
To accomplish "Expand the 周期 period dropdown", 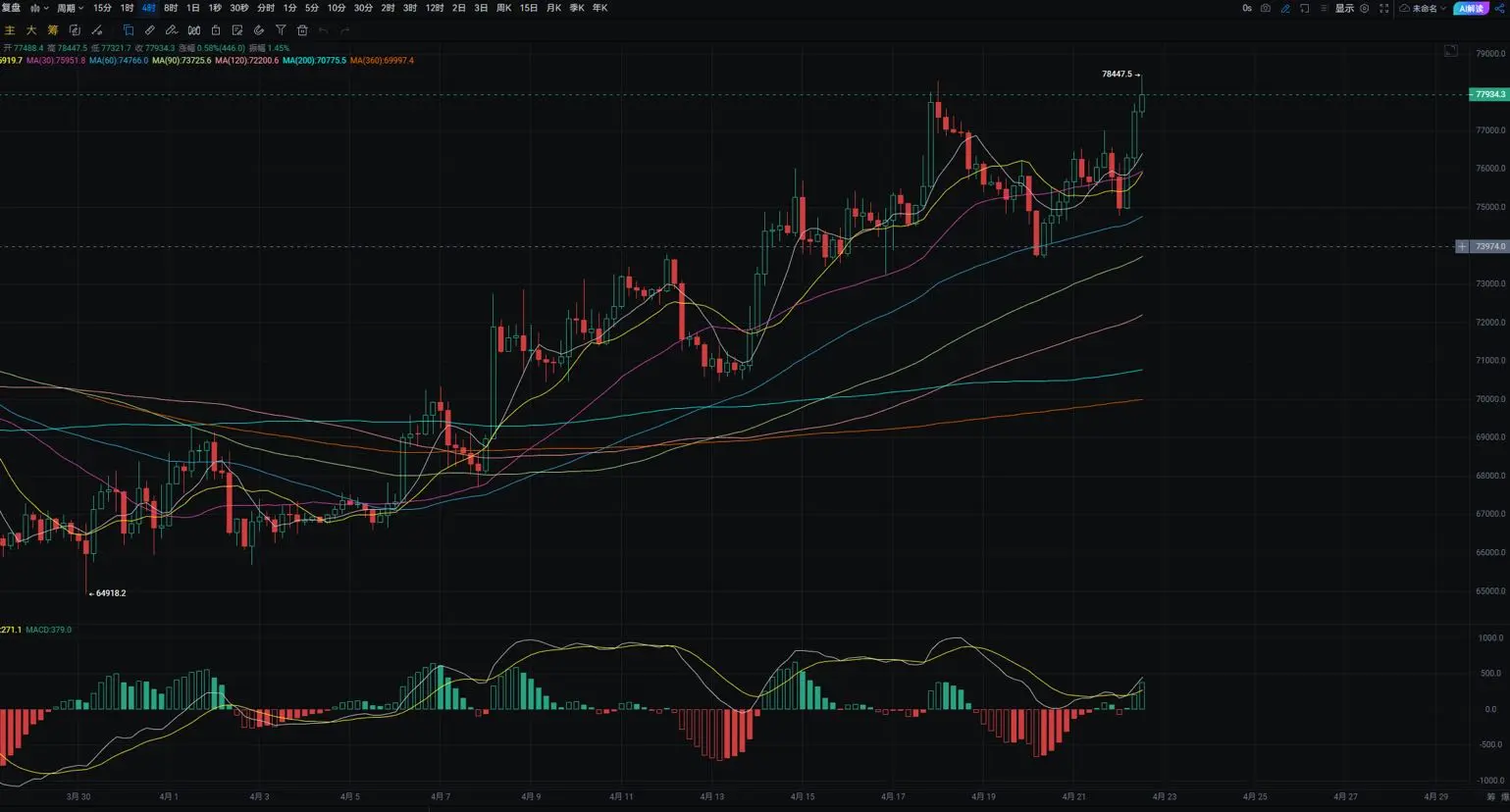I will 70,8.
